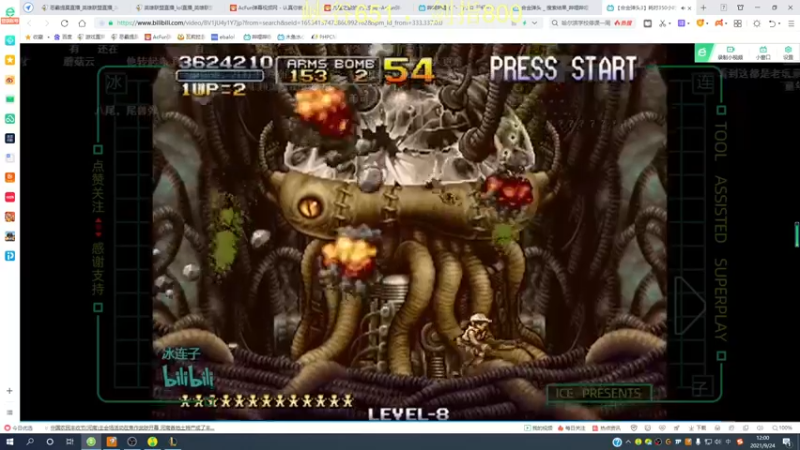Open the favorites star bookmark
800x450 pixels.
[x=34, y=37]
